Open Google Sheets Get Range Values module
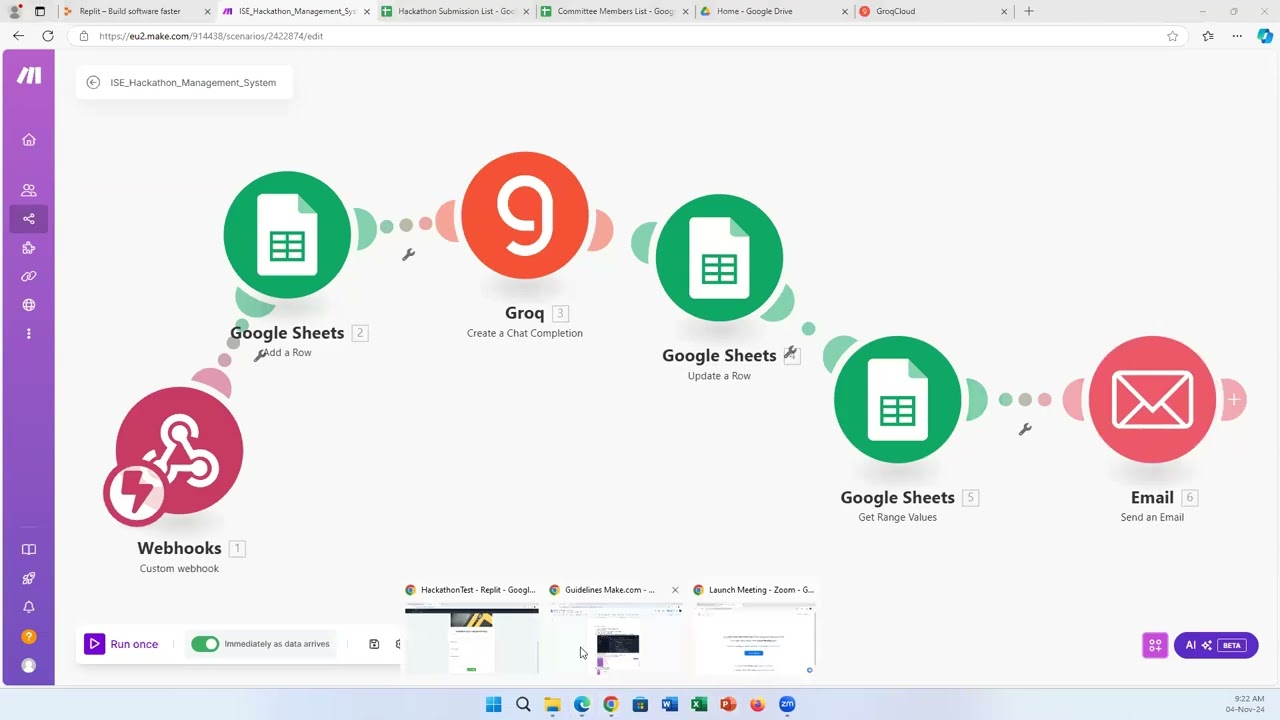This screenshot has height=720, width=1280. click(897, 400)
